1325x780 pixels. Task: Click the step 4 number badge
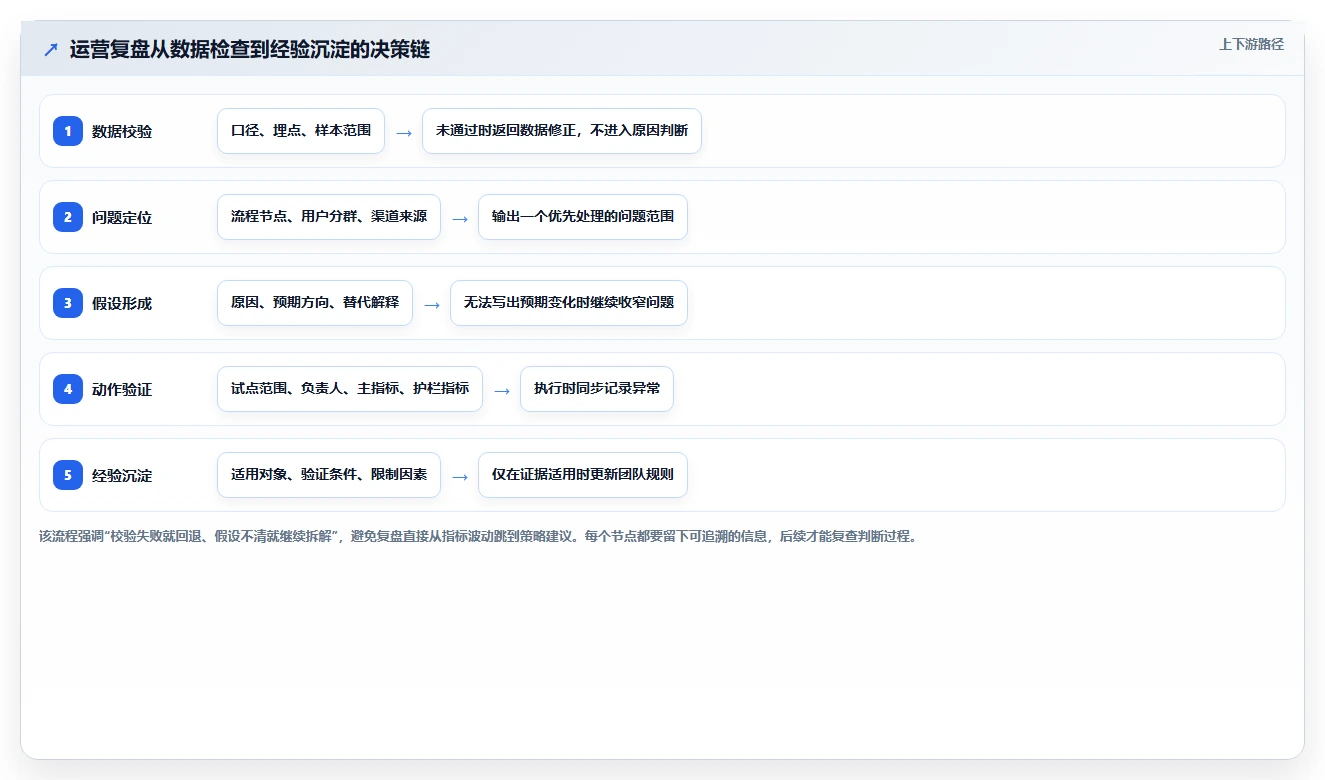[68, 389]
